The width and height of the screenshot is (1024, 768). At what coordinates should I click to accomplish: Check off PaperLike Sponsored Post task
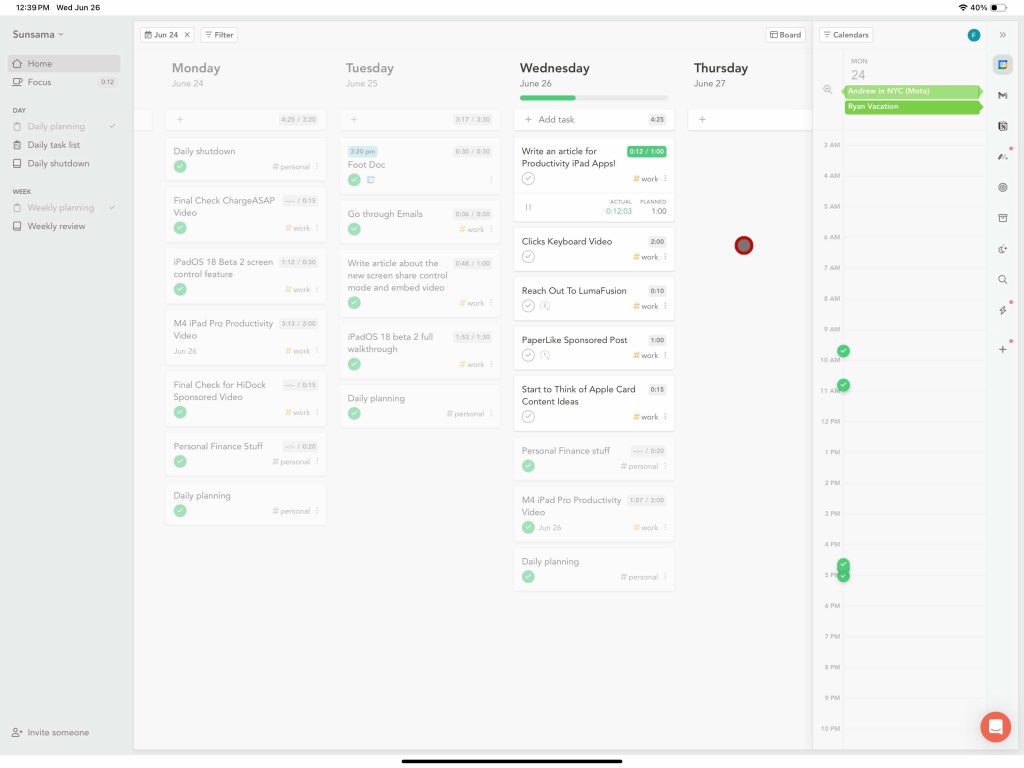pos(528,355)
